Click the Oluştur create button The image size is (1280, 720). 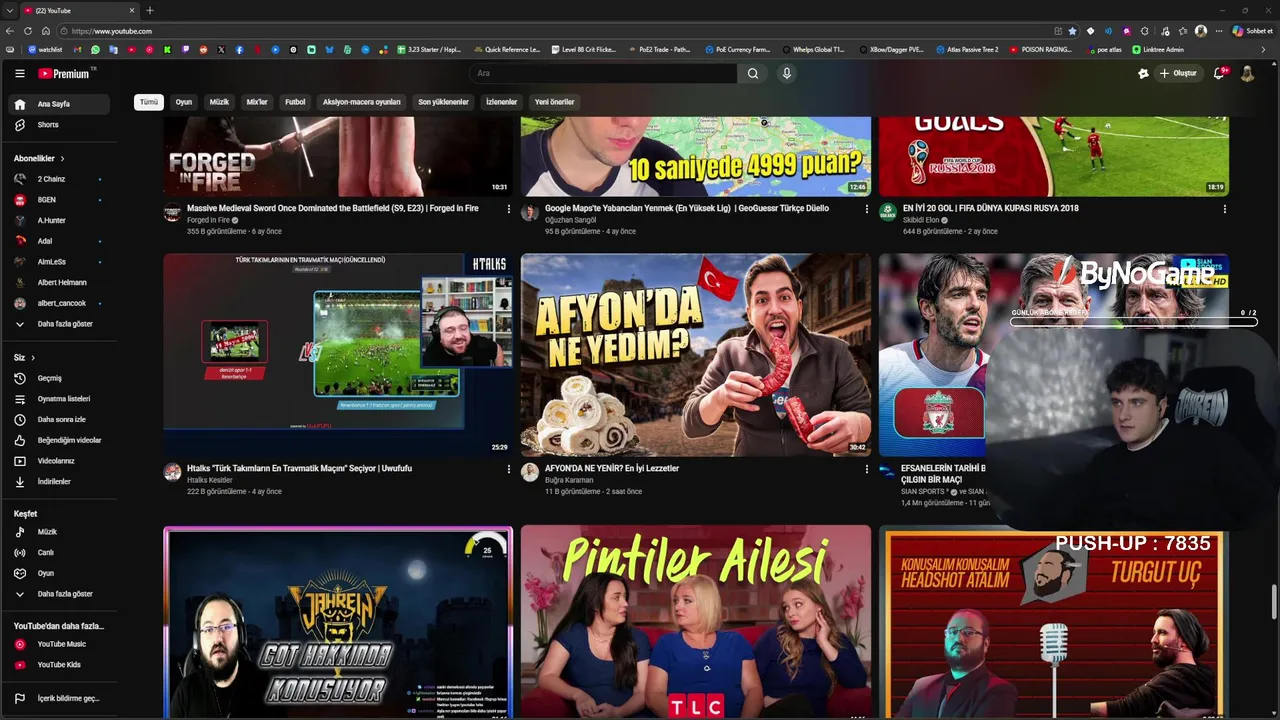[1178, 73]
